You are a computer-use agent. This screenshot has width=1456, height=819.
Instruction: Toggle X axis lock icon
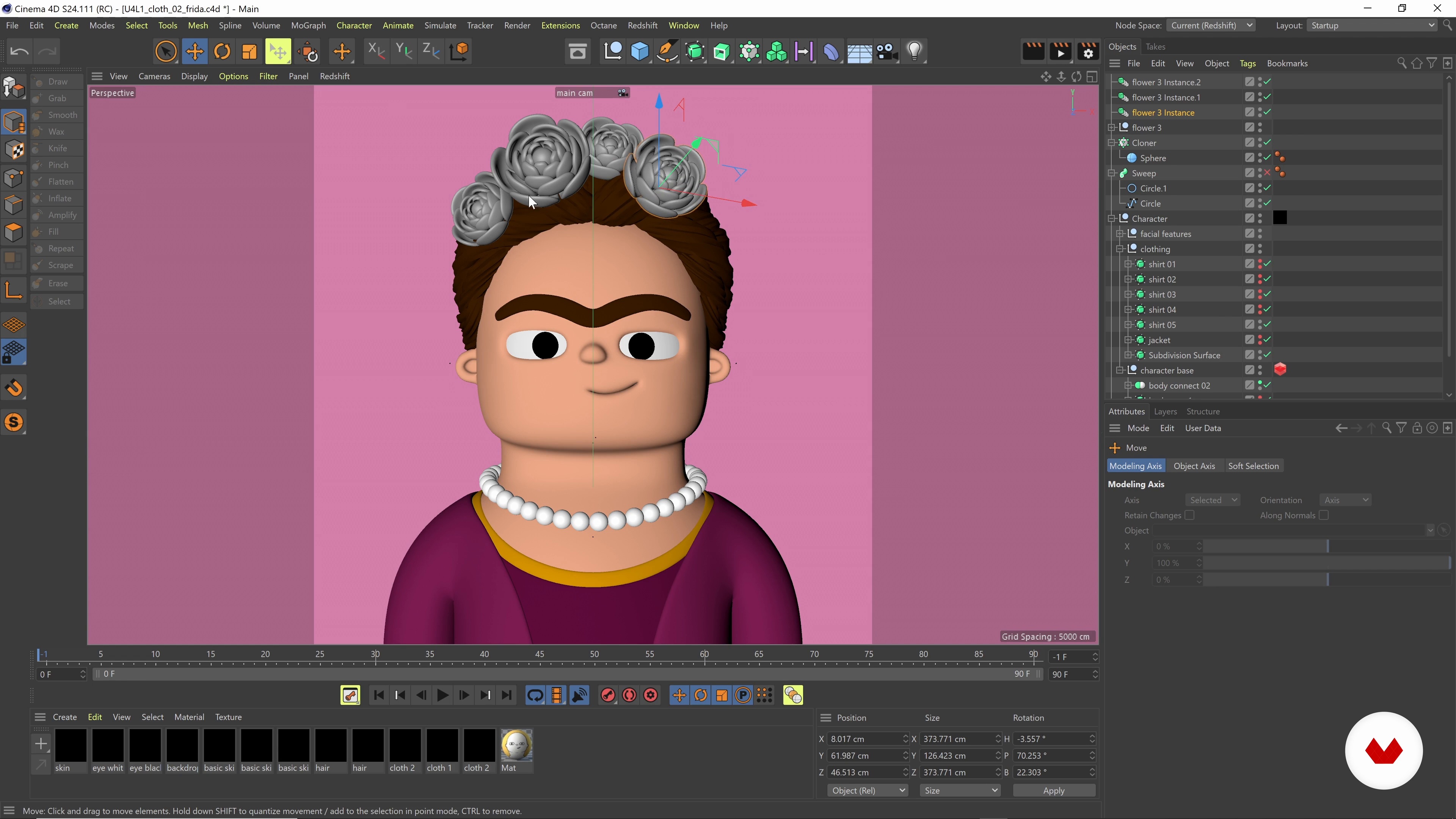click(377, 52)
